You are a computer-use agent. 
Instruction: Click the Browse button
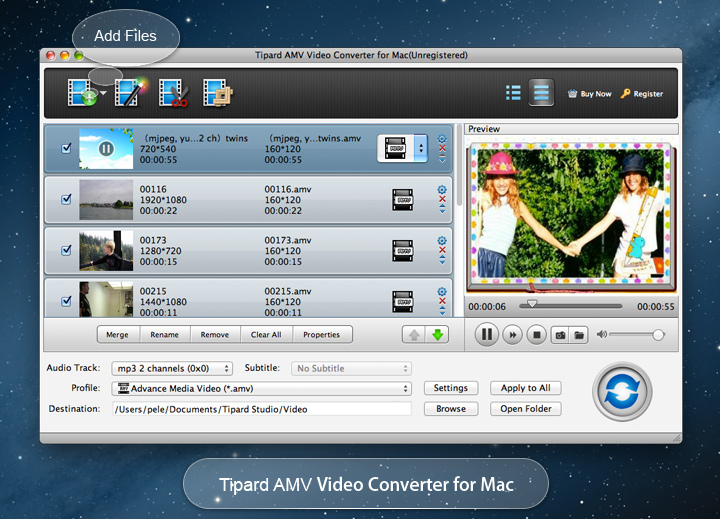click(451, 409)
